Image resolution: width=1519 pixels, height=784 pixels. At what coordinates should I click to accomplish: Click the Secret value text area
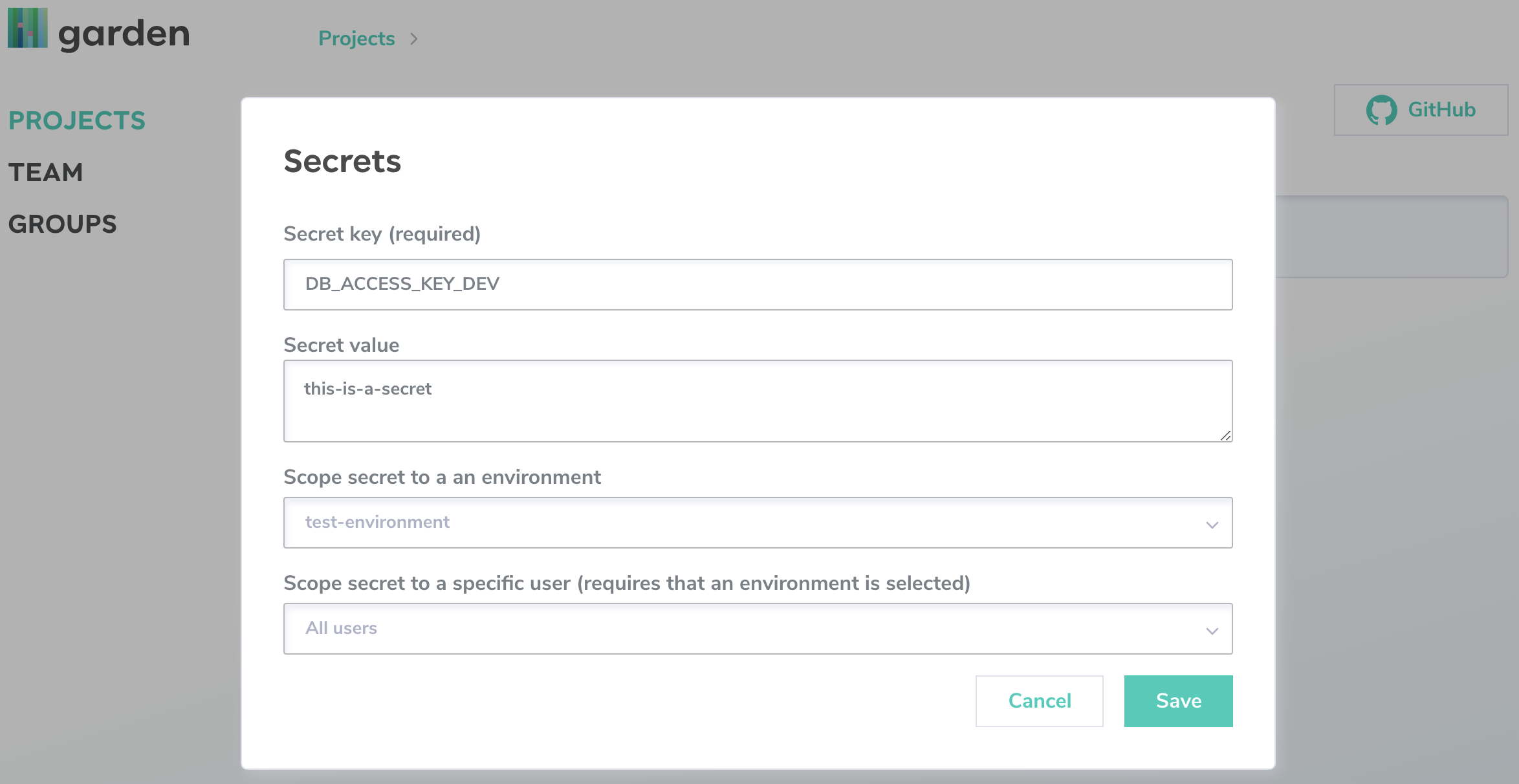(x=757, y=401)
